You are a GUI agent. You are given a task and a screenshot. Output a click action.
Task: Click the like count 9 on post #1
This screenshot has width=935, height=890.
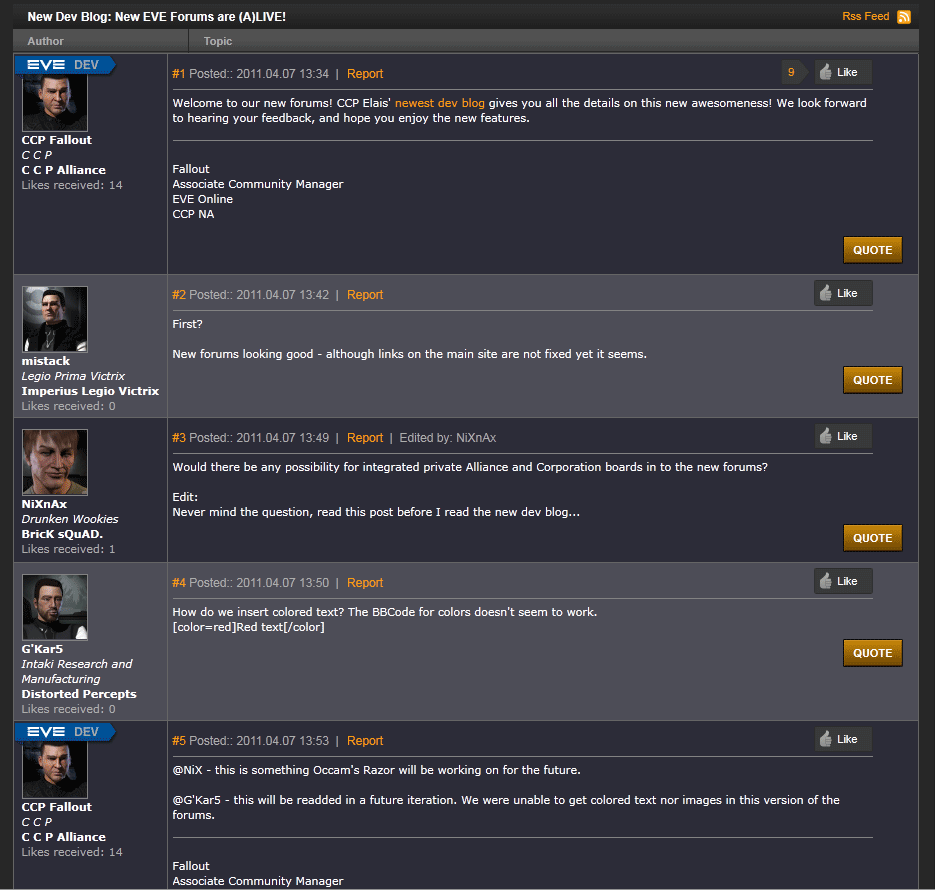click(x=791, y=72)
